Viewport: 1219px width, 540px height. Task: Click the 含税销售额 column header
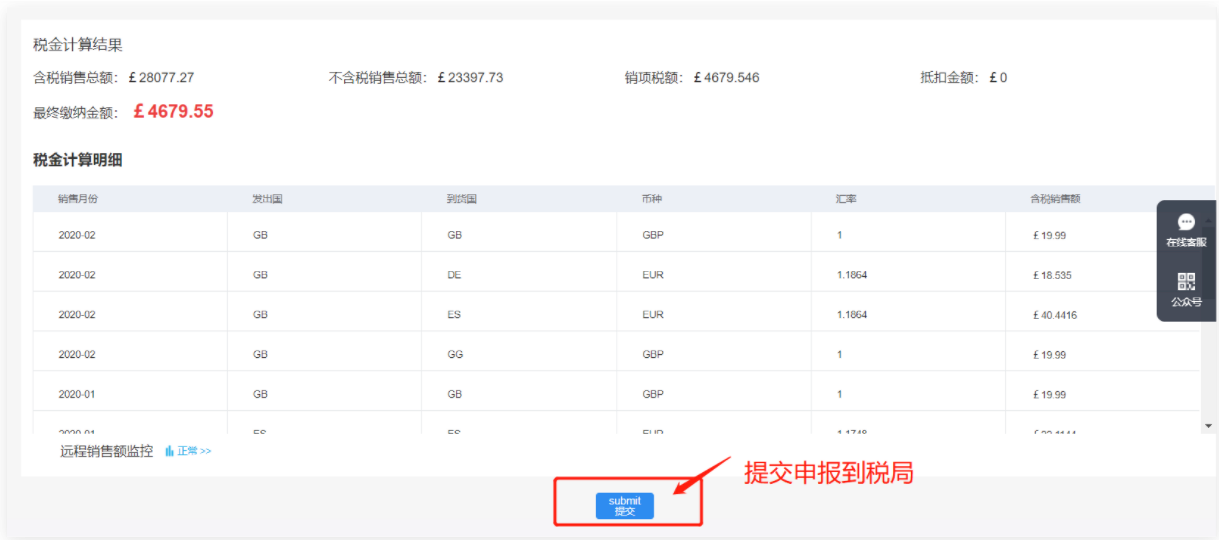tap(1055, 199)
